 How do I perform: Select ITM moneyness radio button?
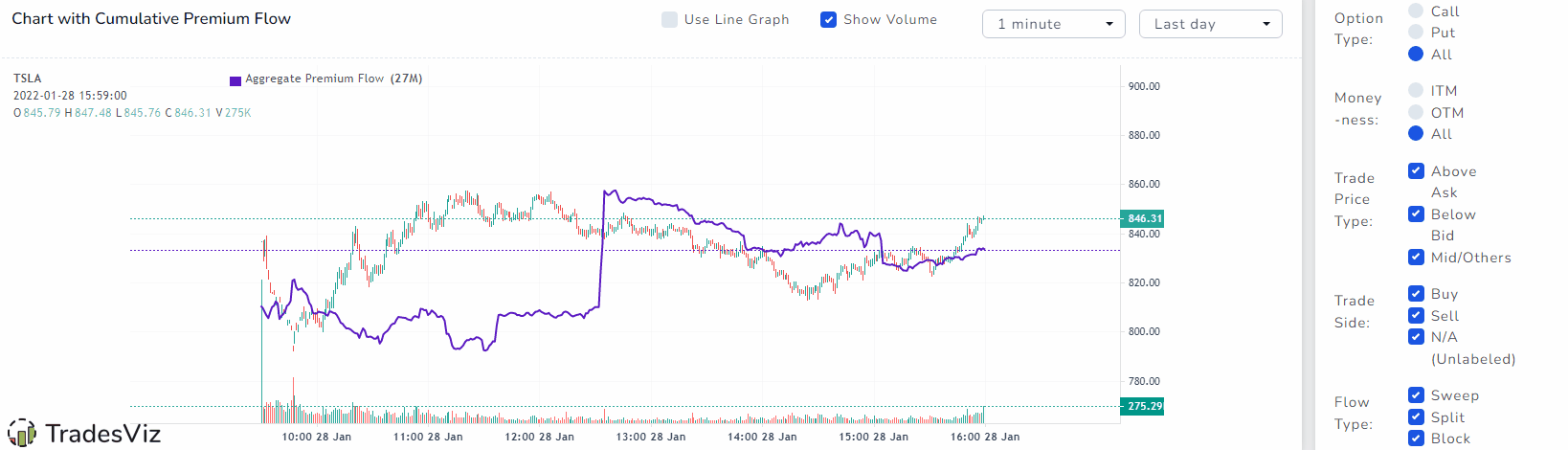point(1416,90)
